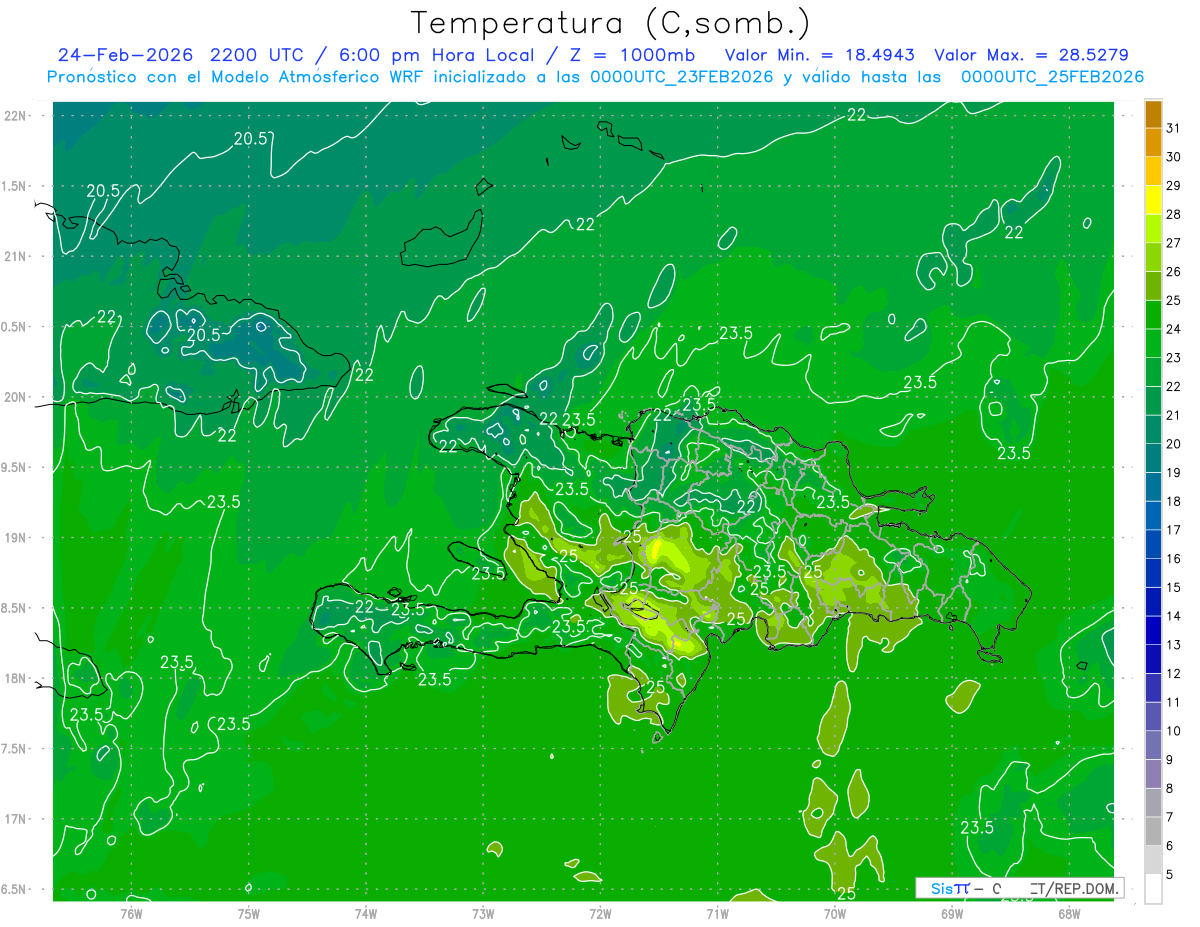
Task: Click the yellow legend swatch between 28 and 29
Action: pyautogui.click(x=1153, y=200)
